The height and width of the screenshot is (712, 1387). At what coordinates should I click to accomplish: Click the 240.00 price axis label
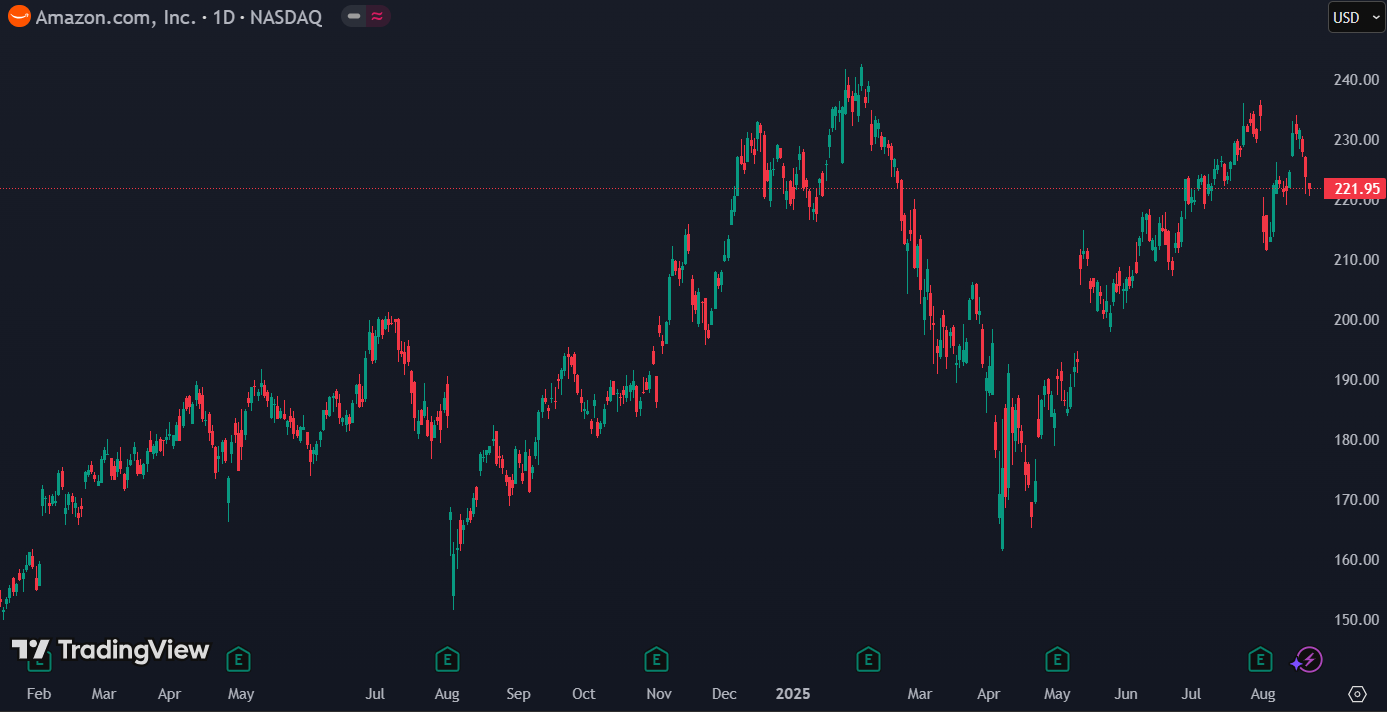click(x=1355, y=80)
